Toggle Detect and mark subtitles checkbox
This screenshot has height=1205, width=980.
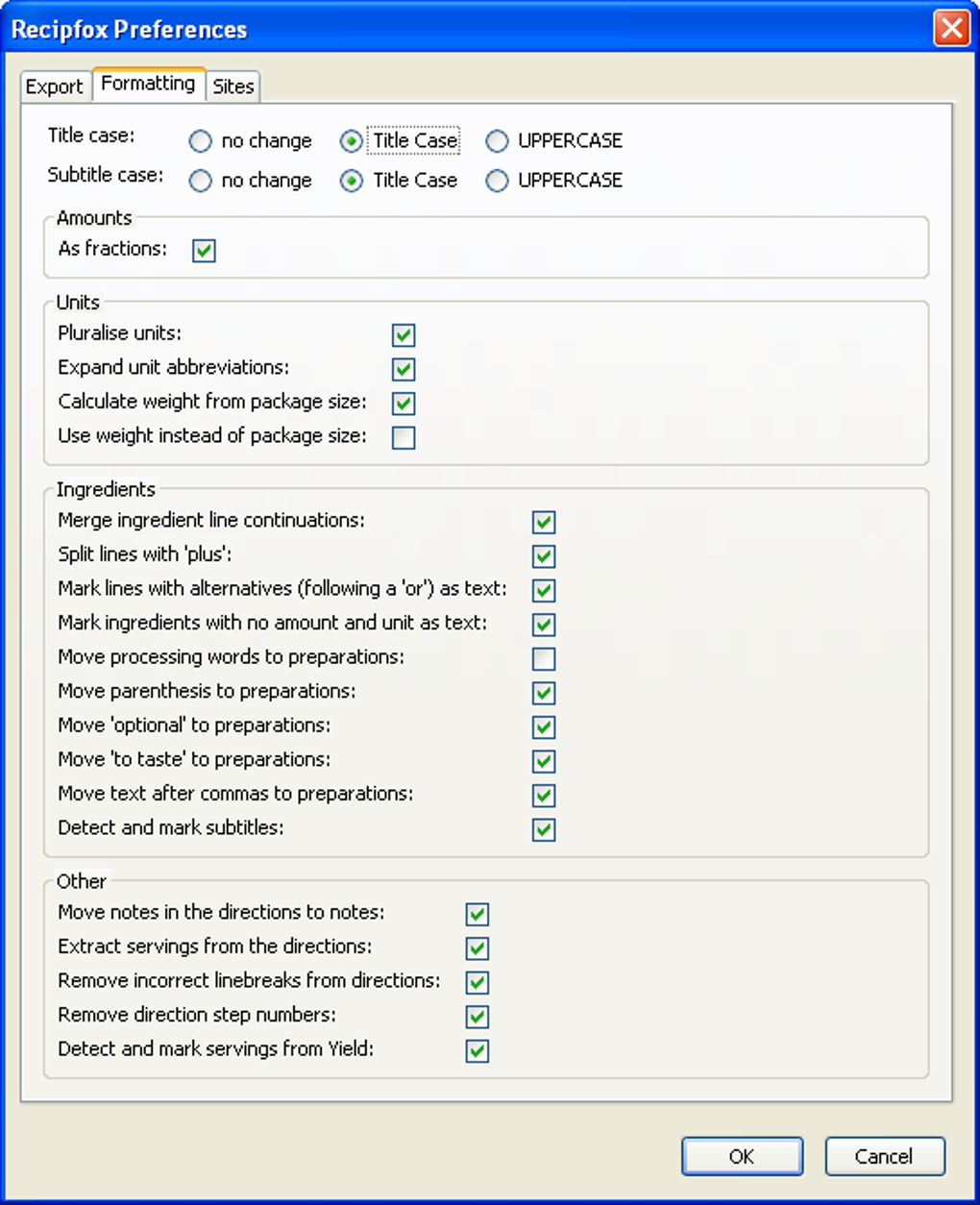click(544, 829)
